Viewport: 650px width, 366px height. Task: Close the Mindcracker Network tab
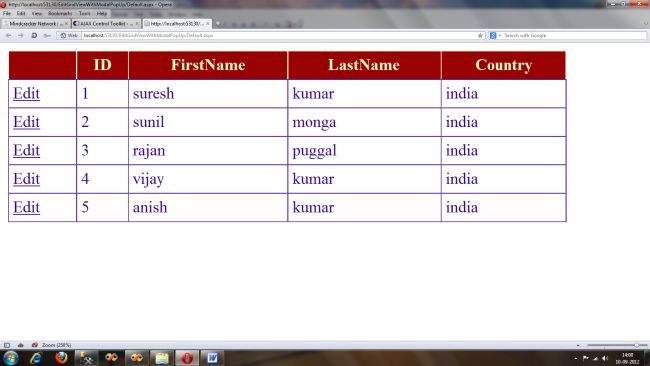[x=66, y=24]
